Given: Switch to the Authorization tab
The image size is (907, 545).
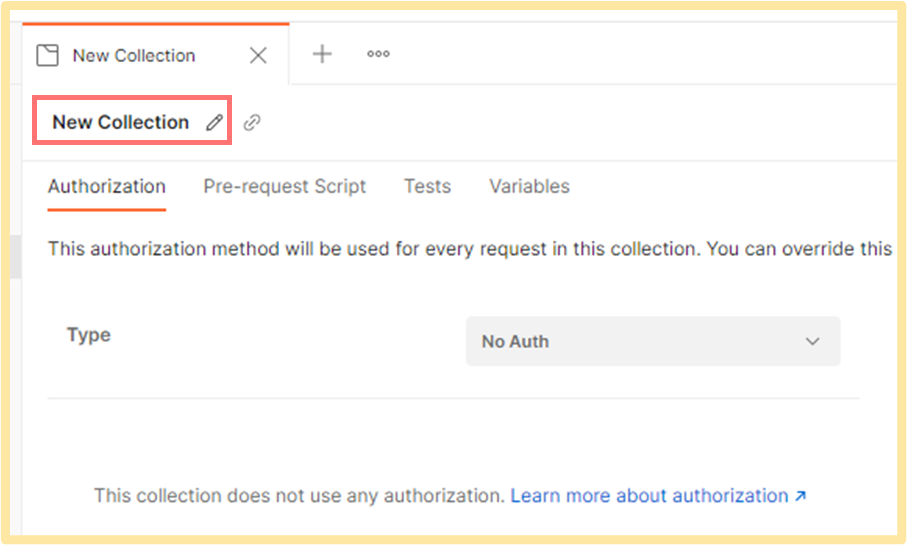Looking at the screenshot, I should pyautogui.click(x=107, y=186).
